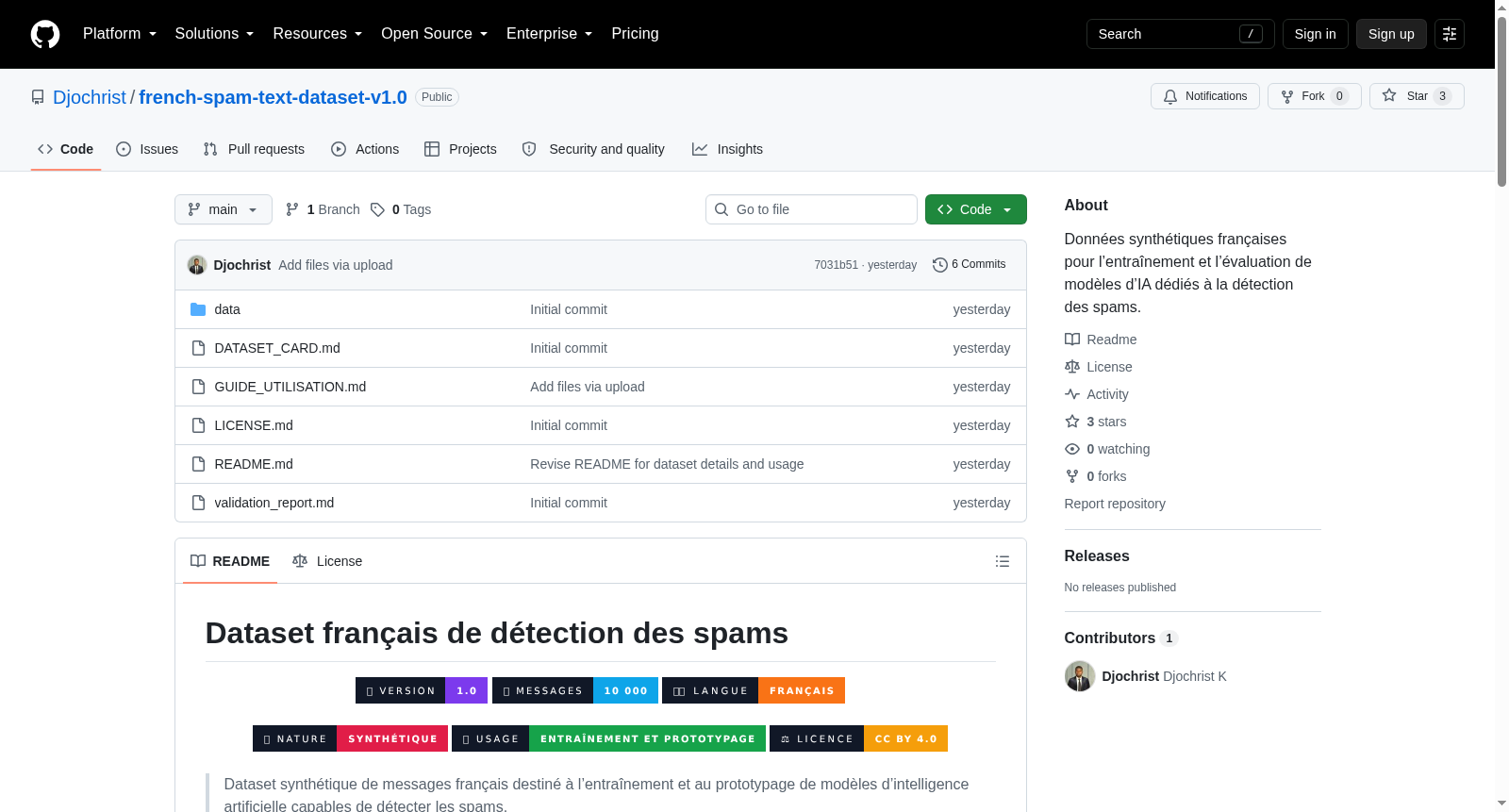Expand the Solutions menu
This screenshot has width=1509, height=812.
click(214, 34)
